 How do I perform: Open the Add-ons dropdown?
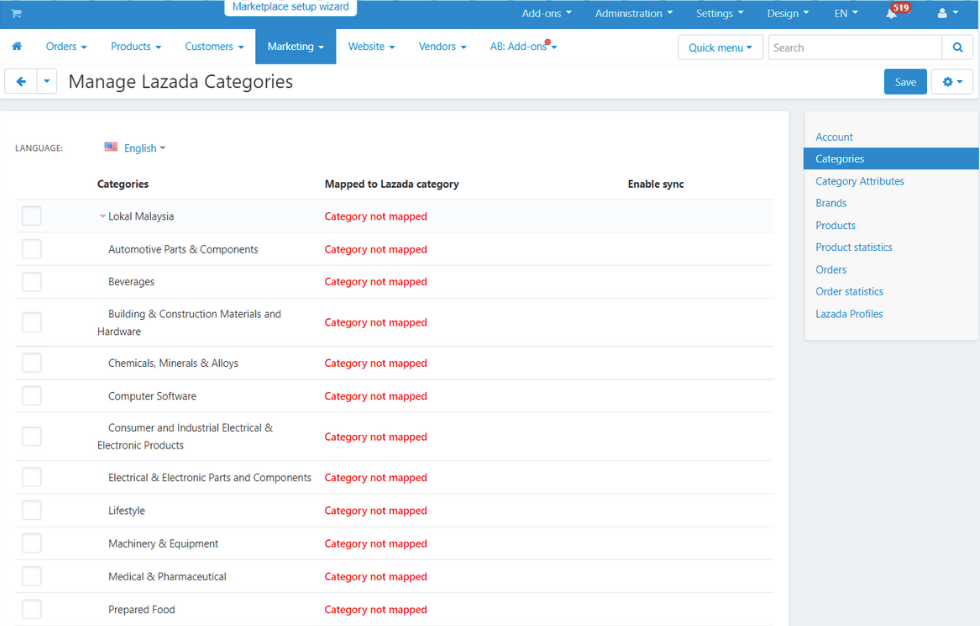546,13
